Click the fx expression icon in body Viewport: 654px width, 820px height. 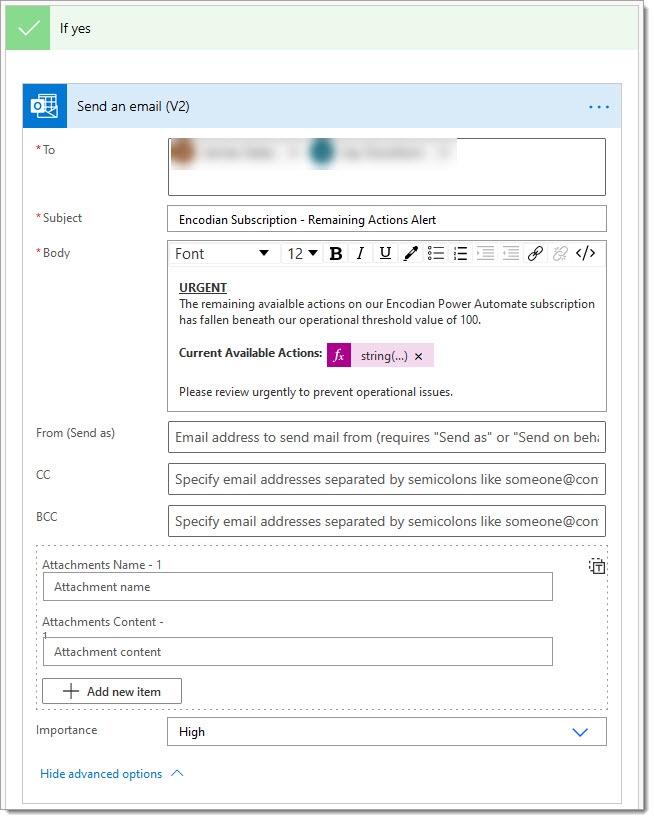[339, 356]
